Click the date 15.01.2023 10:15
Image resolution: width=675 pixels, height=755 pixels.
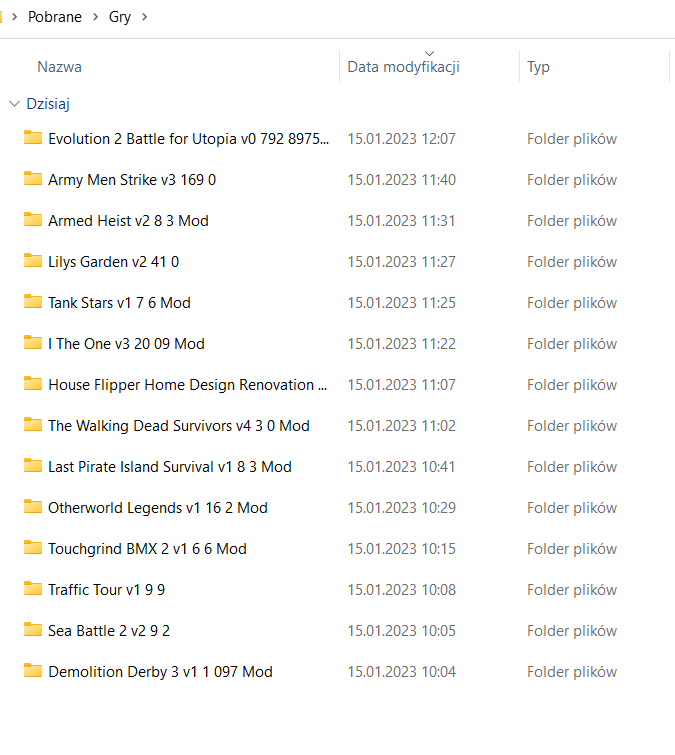click(x=402, y=548)
